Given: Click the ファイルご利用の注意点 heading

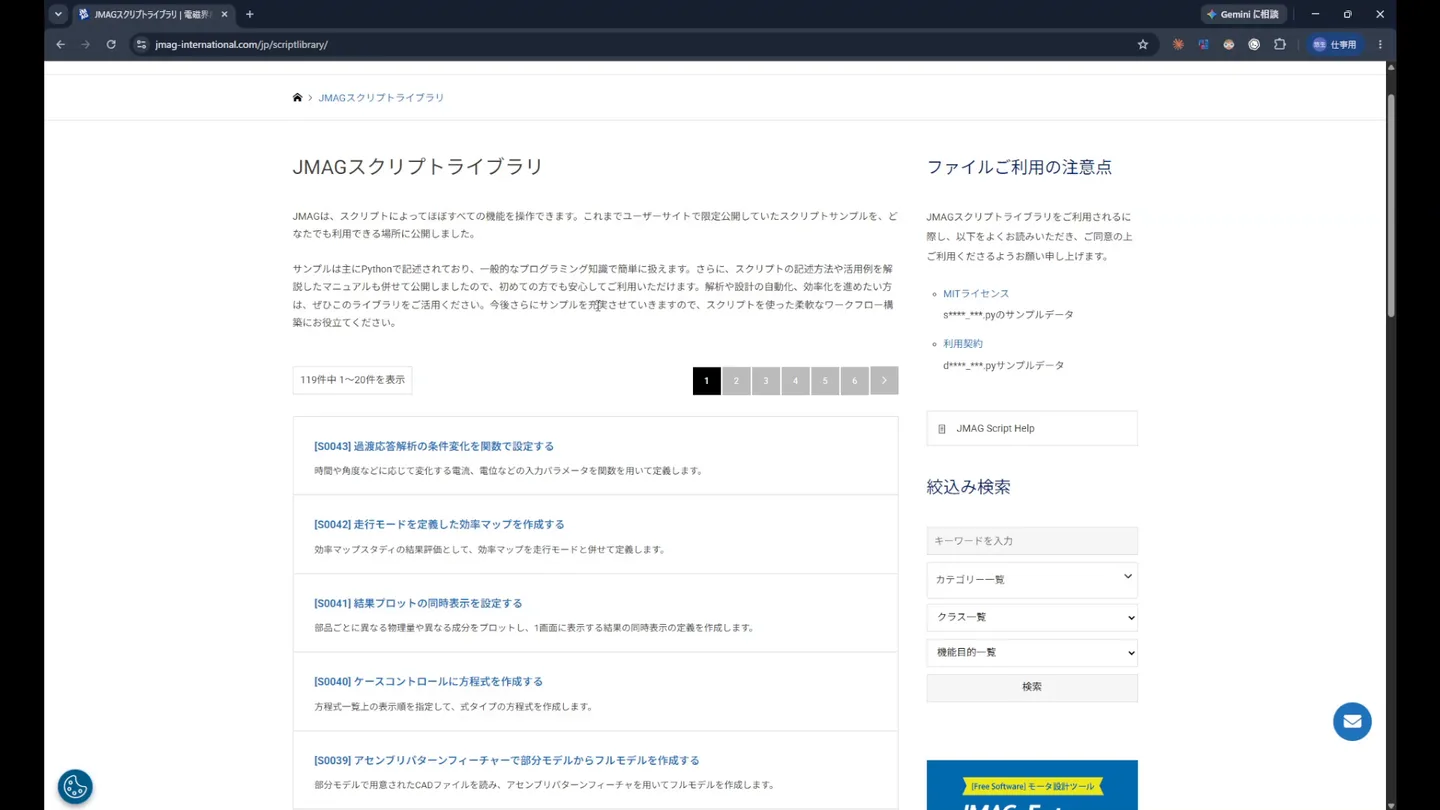Looking at the screenshot, I should (1019, 167).
